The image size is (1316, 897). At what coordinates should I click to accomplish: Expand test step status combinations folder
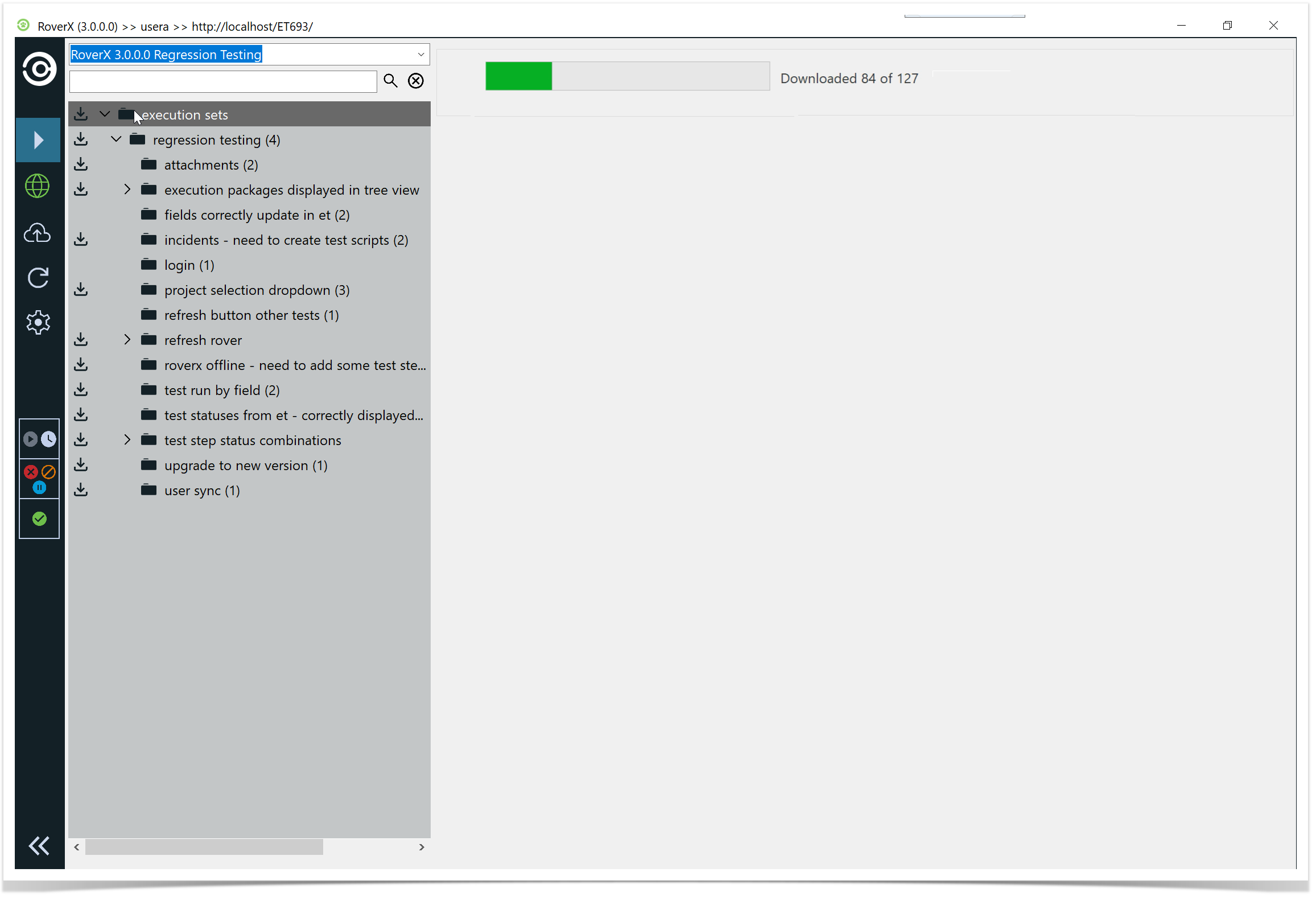pos(127,440)
